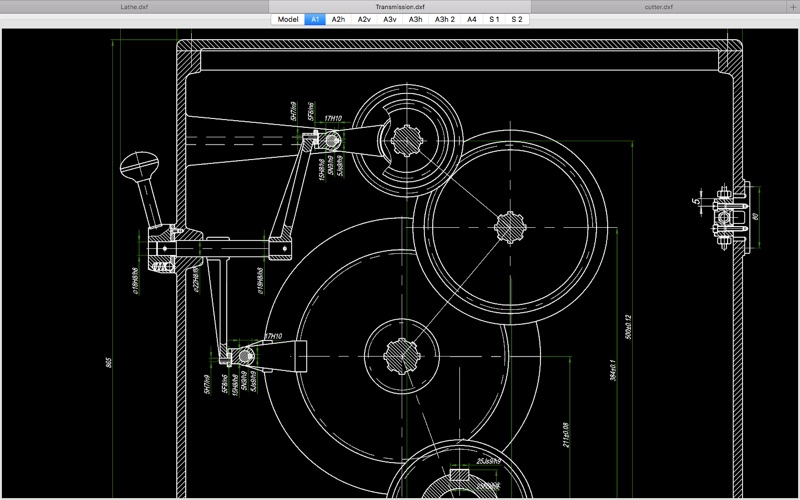Add a new tab with the plus button
This screenshot has height=500, width=800.
coord(792,7)
